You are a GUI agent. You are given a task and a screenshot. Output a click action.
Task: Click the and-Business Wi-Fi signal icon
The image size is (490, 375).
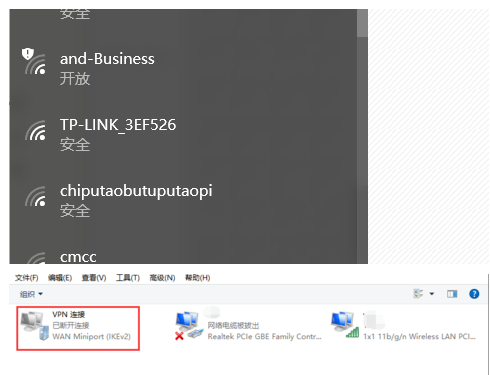click(x=35, y=62)
